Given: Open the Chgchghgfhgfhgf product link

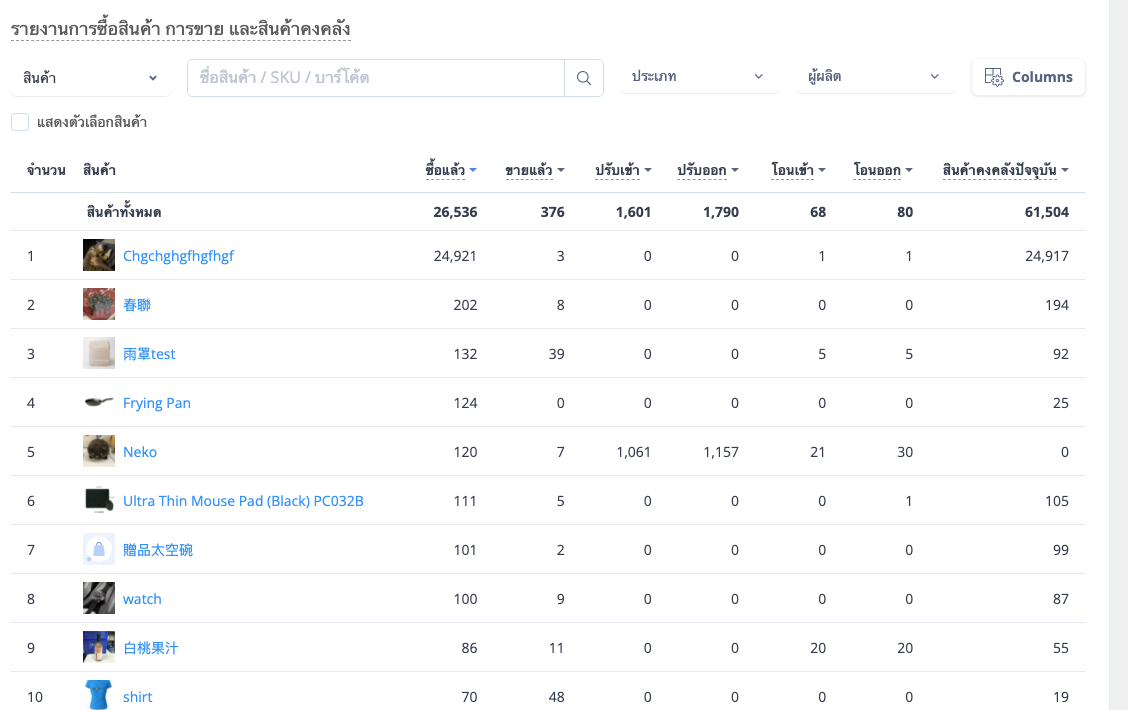Looking at the screenshot, I should click(x=178, y=255).
